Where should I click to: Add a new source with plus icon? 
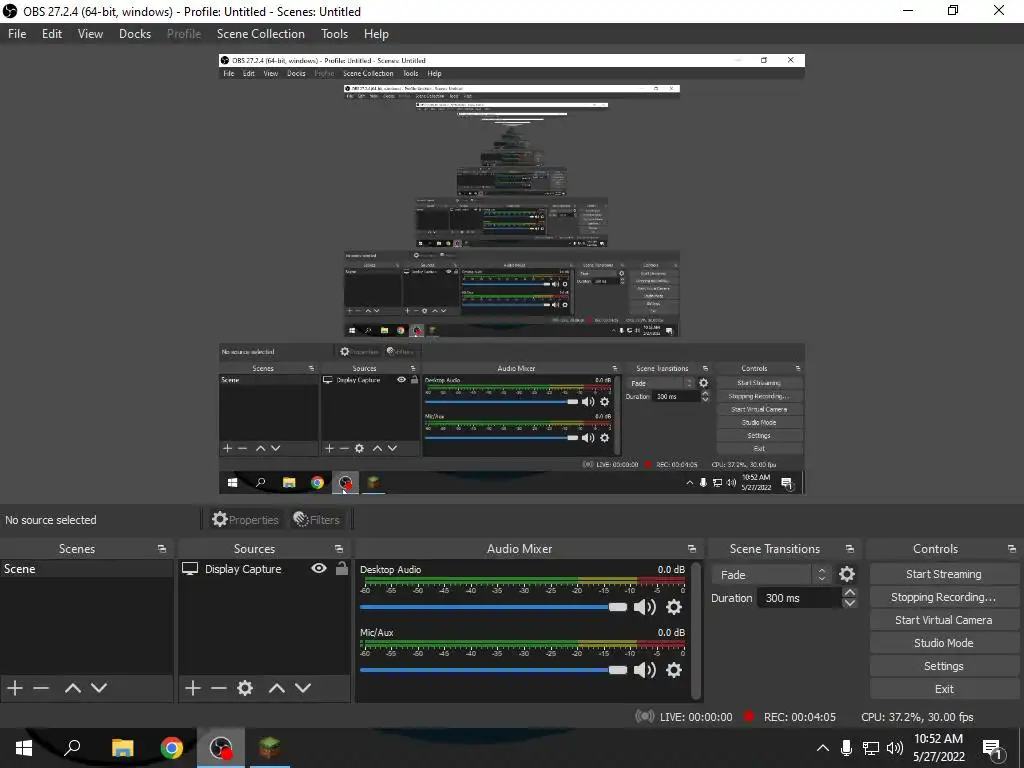193,688
